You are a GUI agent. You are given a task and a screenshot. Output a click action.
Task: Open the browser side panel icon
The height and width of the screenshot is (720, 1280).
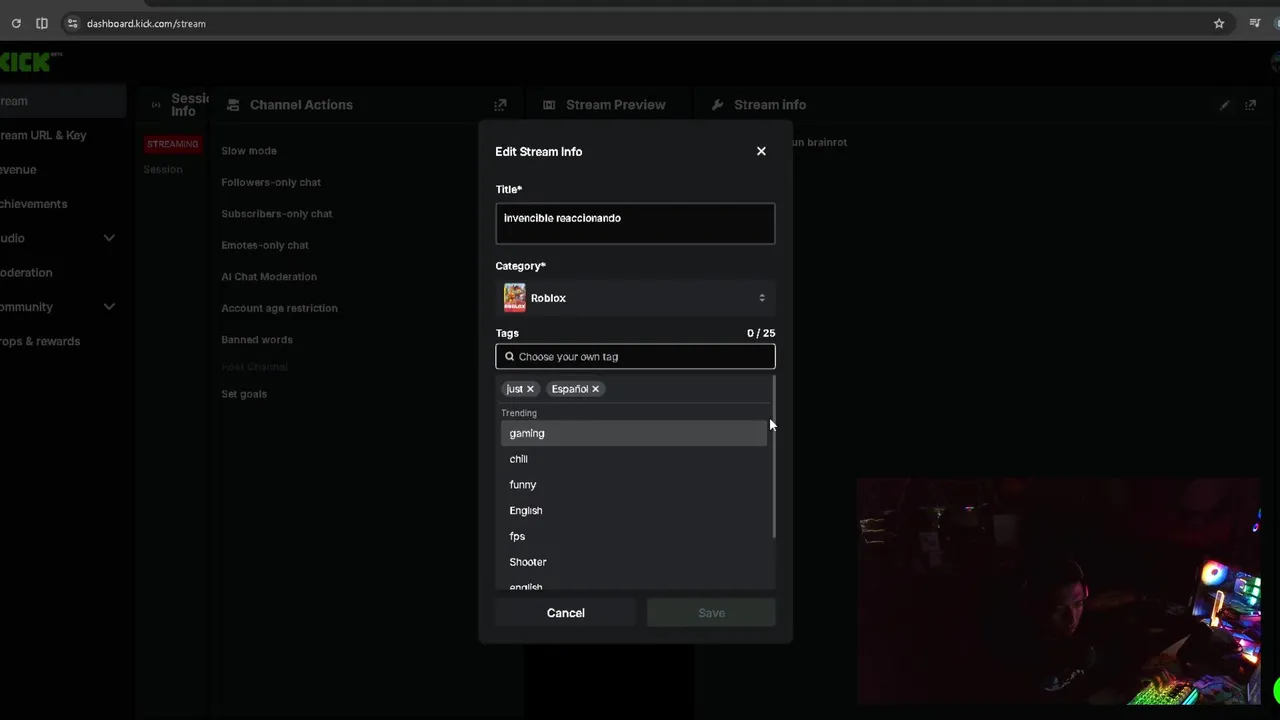point(42,23)
